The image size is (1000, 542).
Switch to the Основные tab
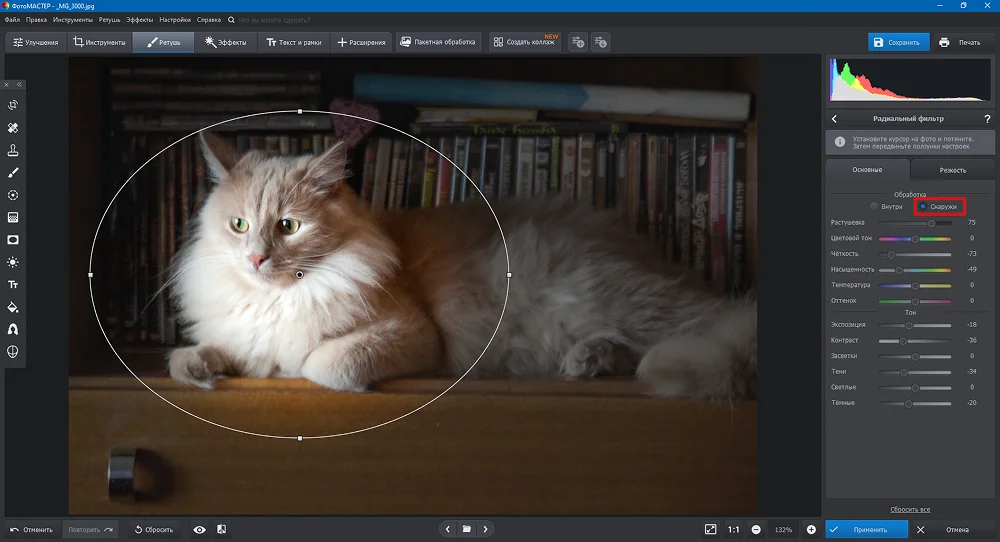(867, 170)
